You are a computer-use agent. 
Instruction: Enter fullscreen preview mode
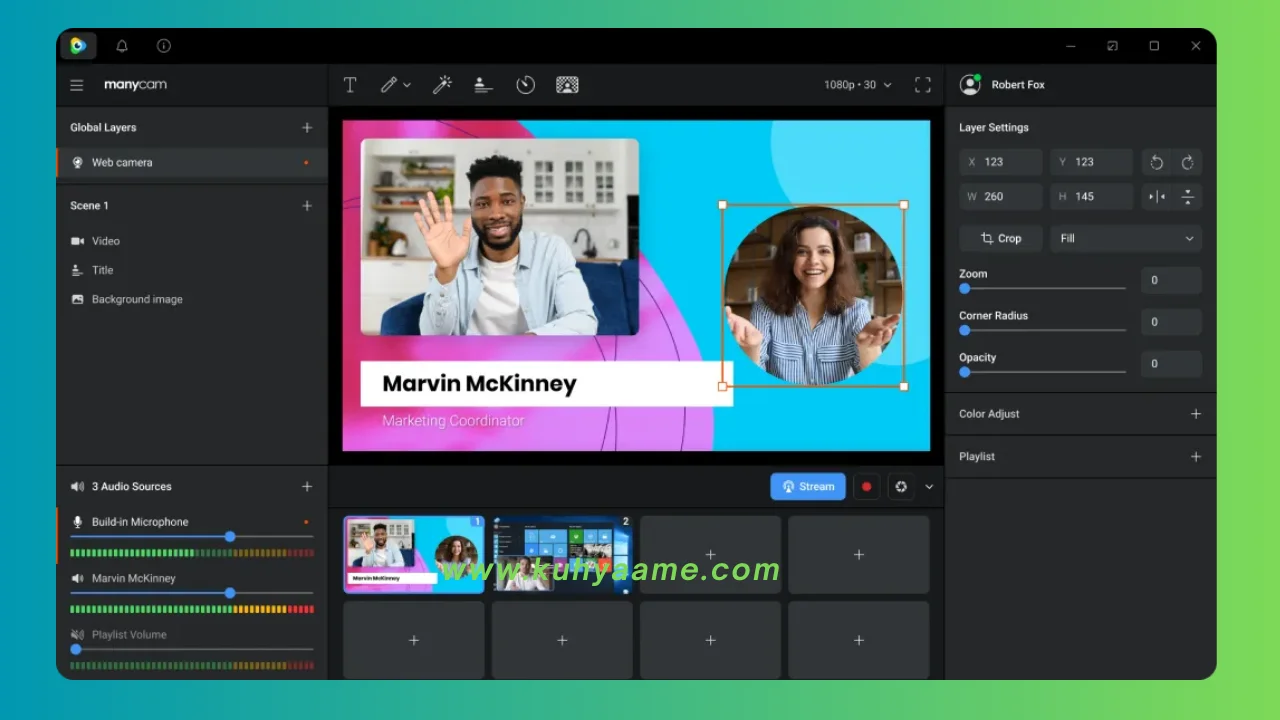click(923, 85)
